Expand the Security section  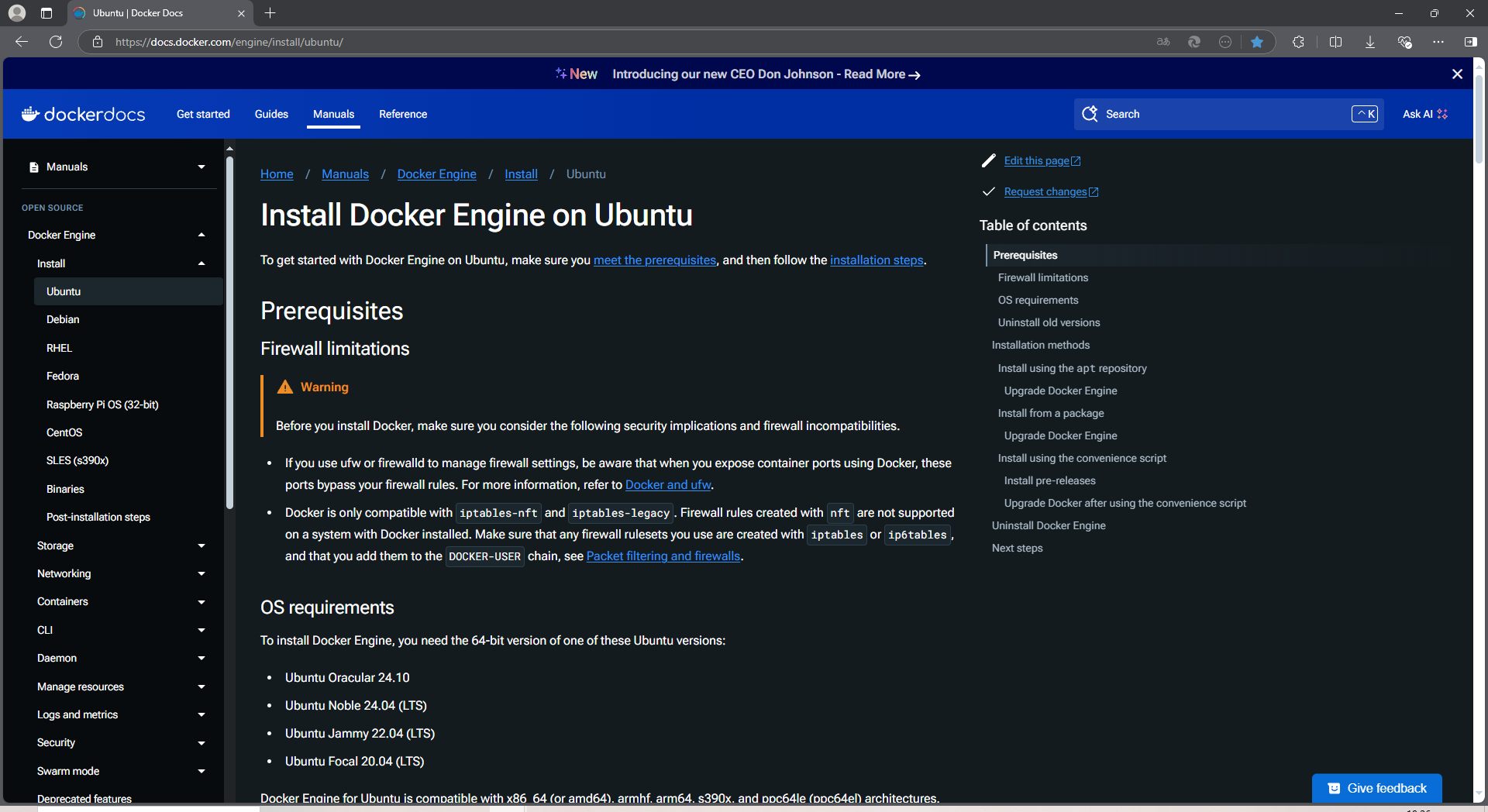[201, 742]
